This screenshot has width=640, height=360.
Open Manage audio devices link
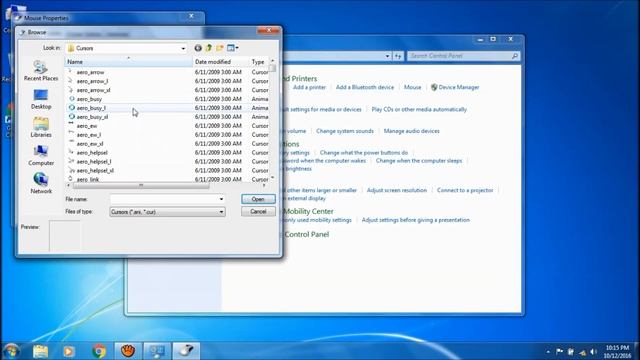click(411, 131)
